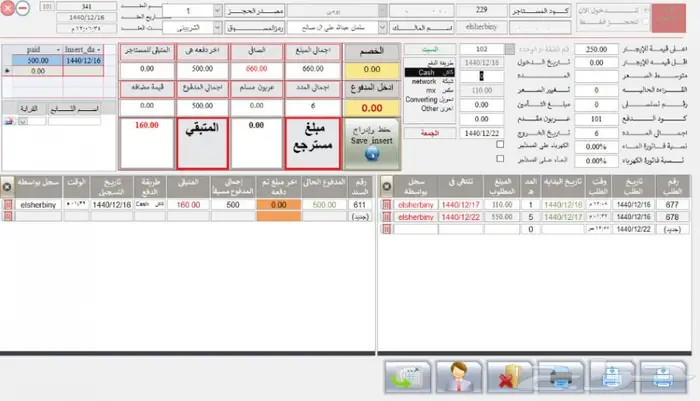Select network payment method
The width and height of the screenshot is (700, 401).
click(429, 81)
